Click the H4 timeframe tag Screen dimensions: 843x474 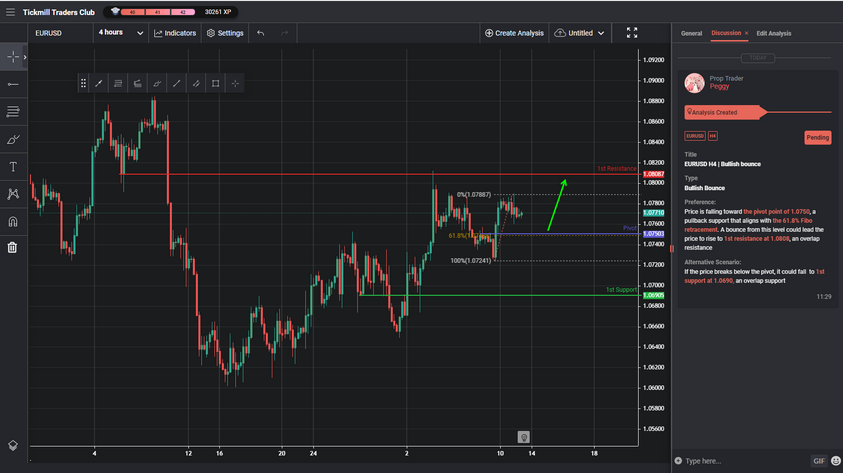pos(712,136)
